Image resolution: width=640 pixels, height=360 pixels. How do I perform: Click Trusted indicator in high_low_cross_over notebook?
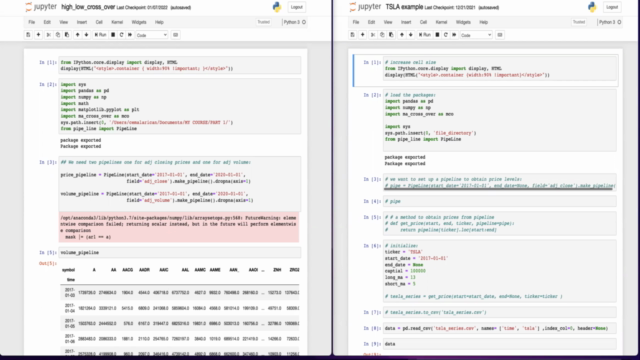pos(264,22)
